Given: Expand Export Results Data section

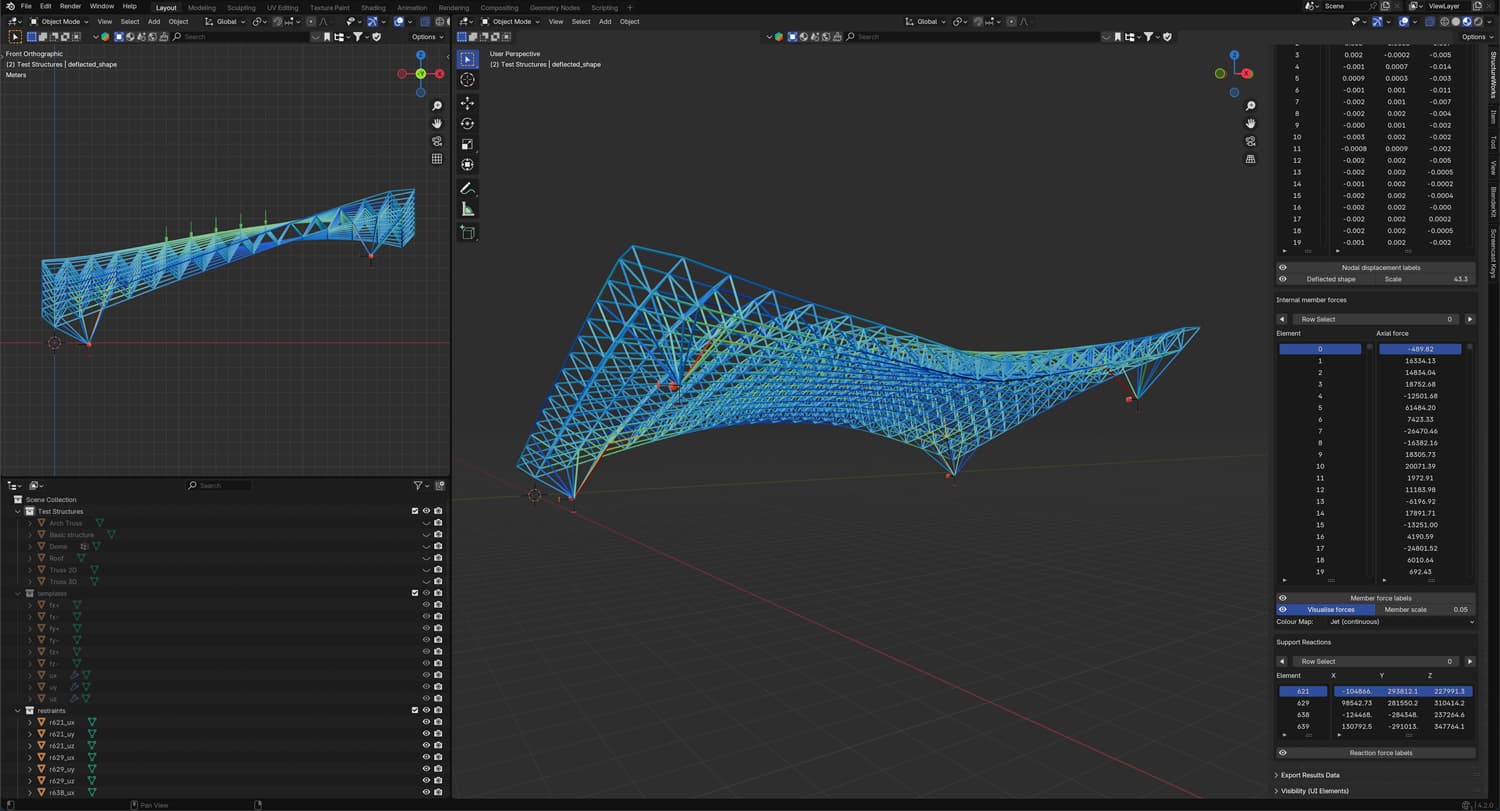Looking at the screenshot, I should tap(1310, 775).
